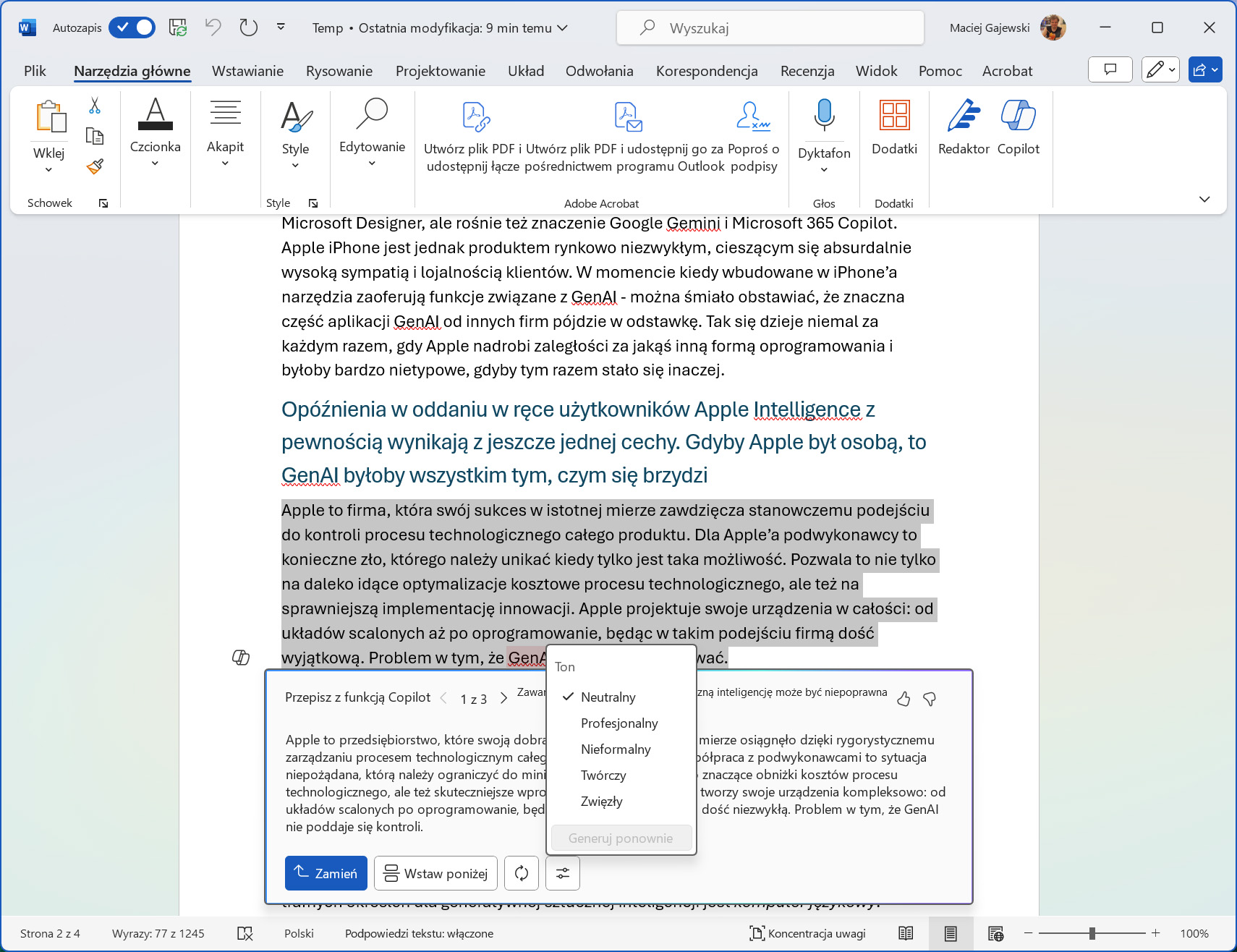Select Zwięzły tone option
This screenshot has width=1237, height=952.
coord(621,802)
